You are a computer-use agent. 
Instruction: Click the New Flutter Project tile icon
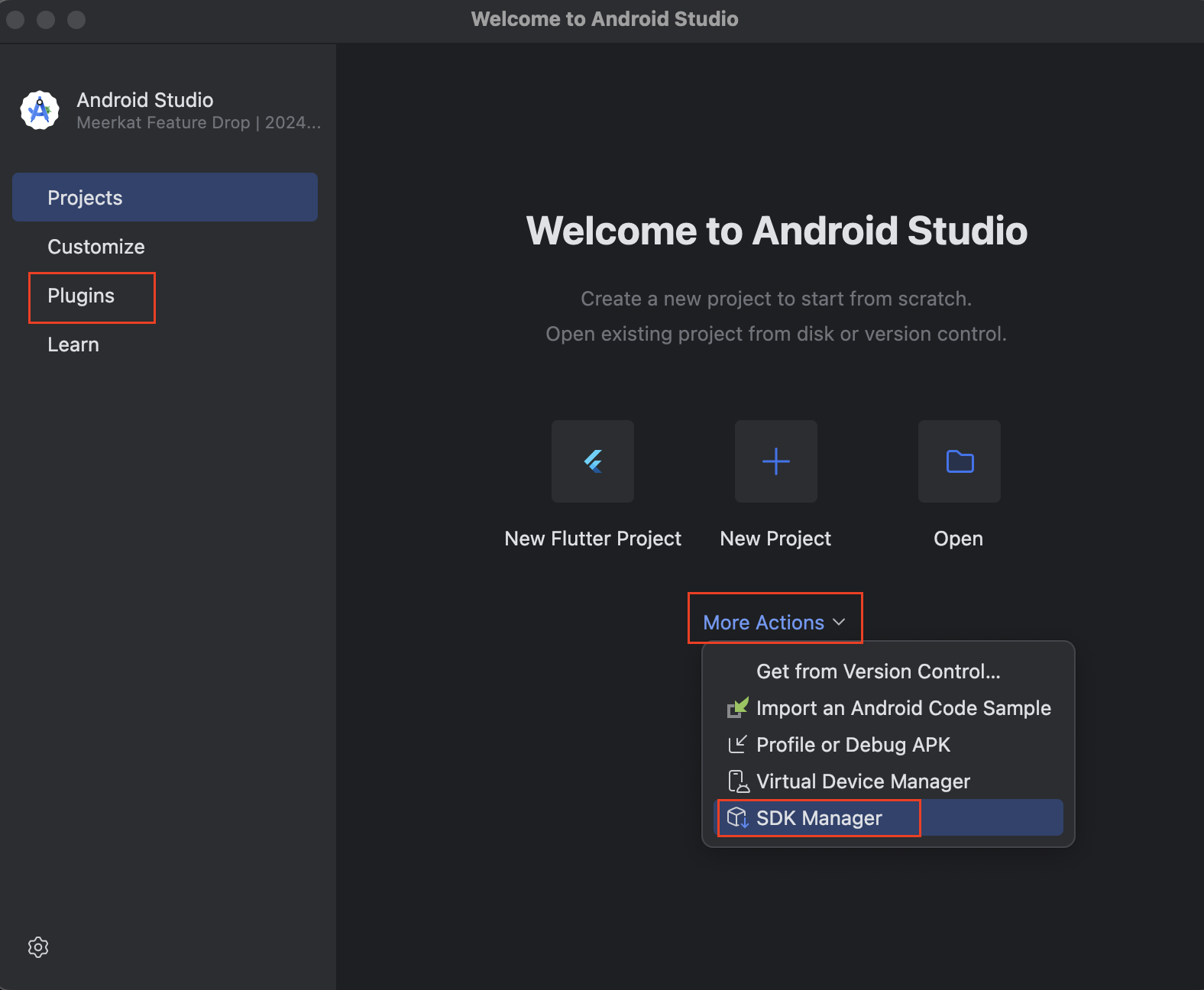pyautogui.click(x=593, y=461)
